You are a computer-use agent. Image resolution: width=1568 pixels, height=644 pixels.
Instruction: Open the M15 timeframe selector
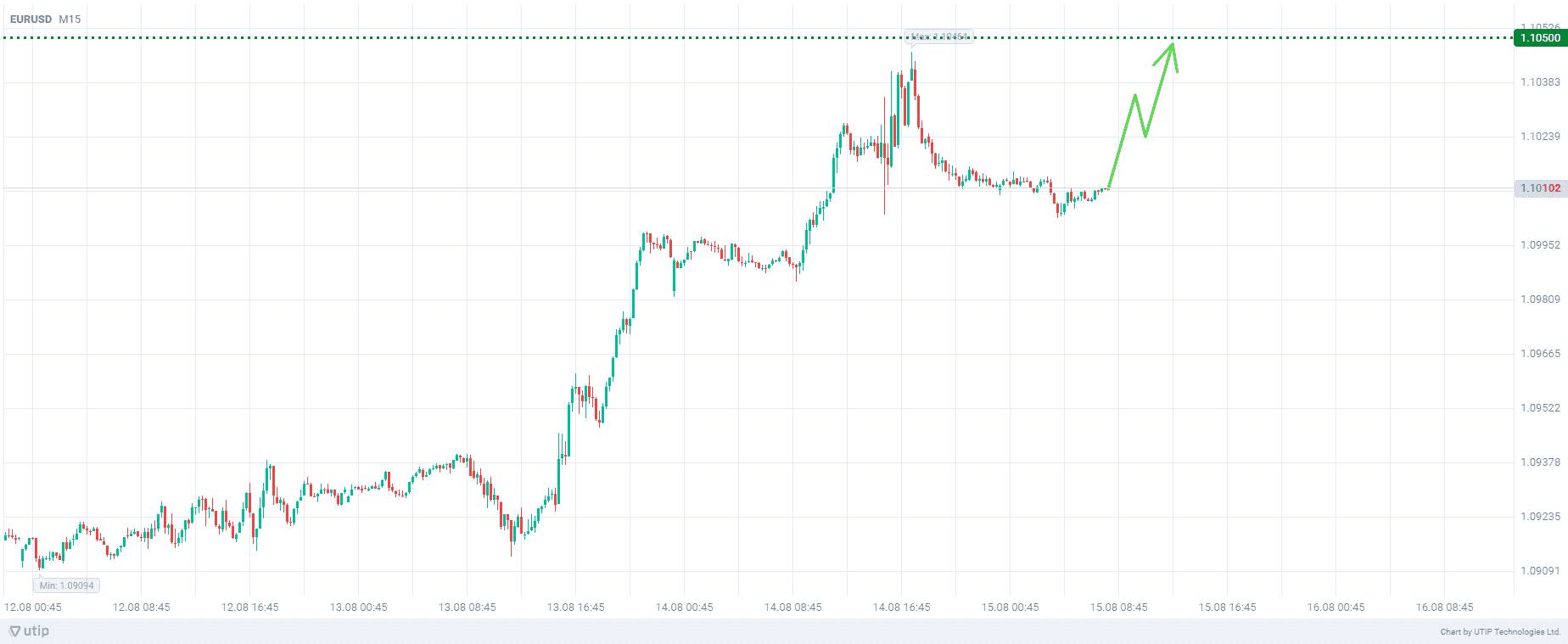coord(70,19)
